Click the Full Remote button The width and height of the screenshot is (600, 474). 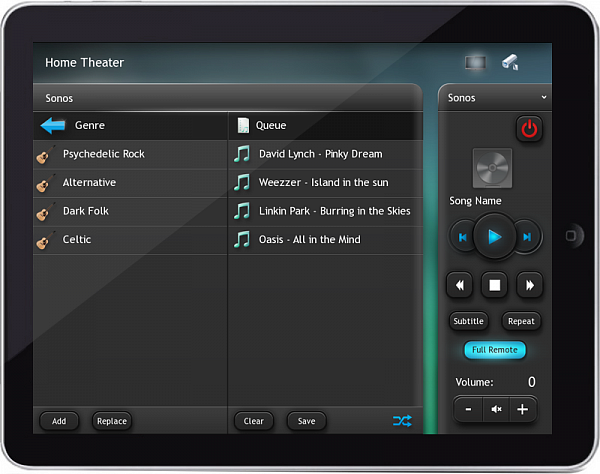(494, 350)
